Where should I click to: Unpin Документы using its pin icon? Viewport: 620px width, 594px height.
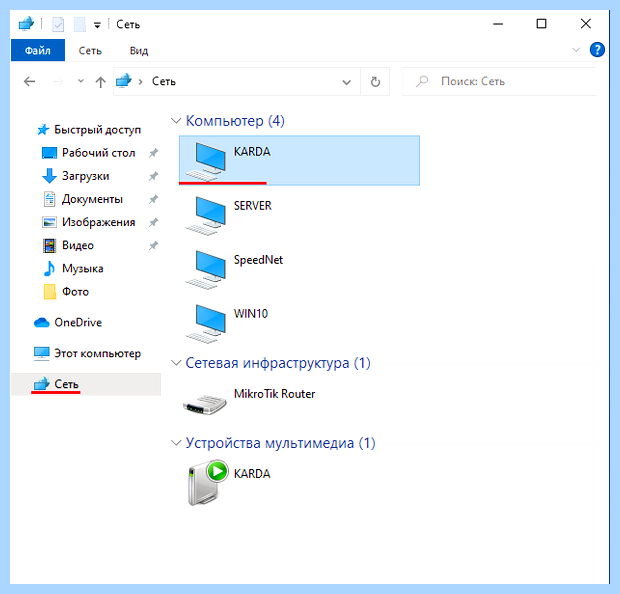click(x=153, y=199)
